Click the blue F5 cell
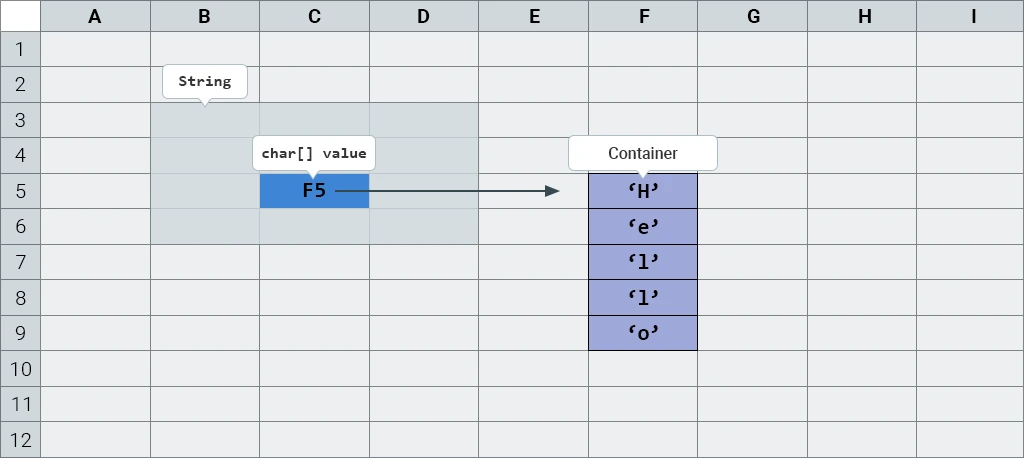1024x458 pixels. click(x=314, y=190)
